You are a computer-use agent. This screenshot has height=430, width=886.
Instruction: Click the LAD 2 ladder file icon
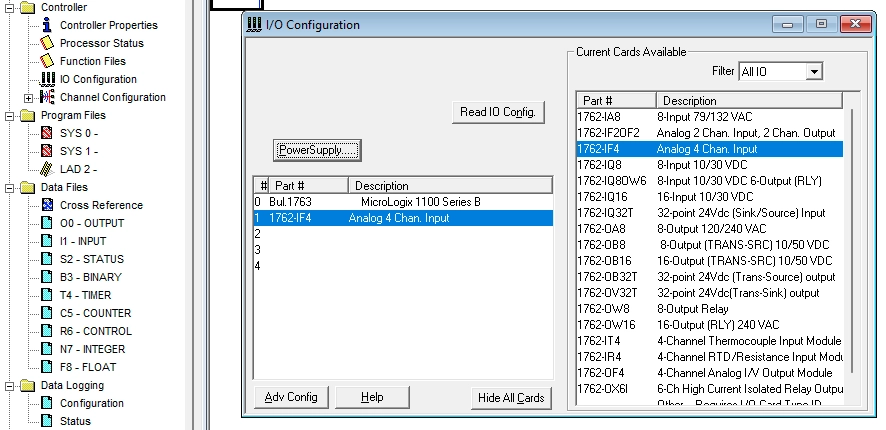pyautogui.click(x=47, y=169)
